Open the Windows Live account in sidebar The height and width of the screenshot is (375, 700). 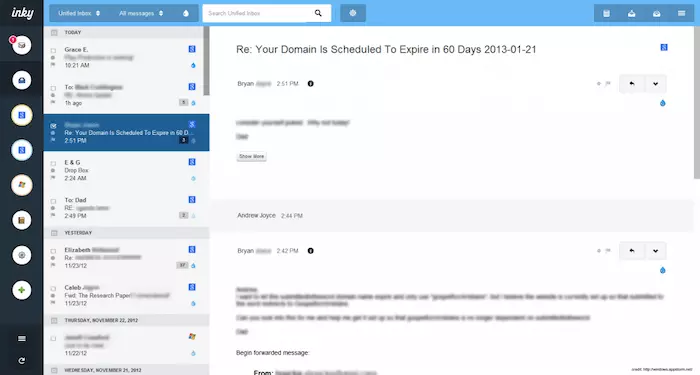[x=21, y=185]
